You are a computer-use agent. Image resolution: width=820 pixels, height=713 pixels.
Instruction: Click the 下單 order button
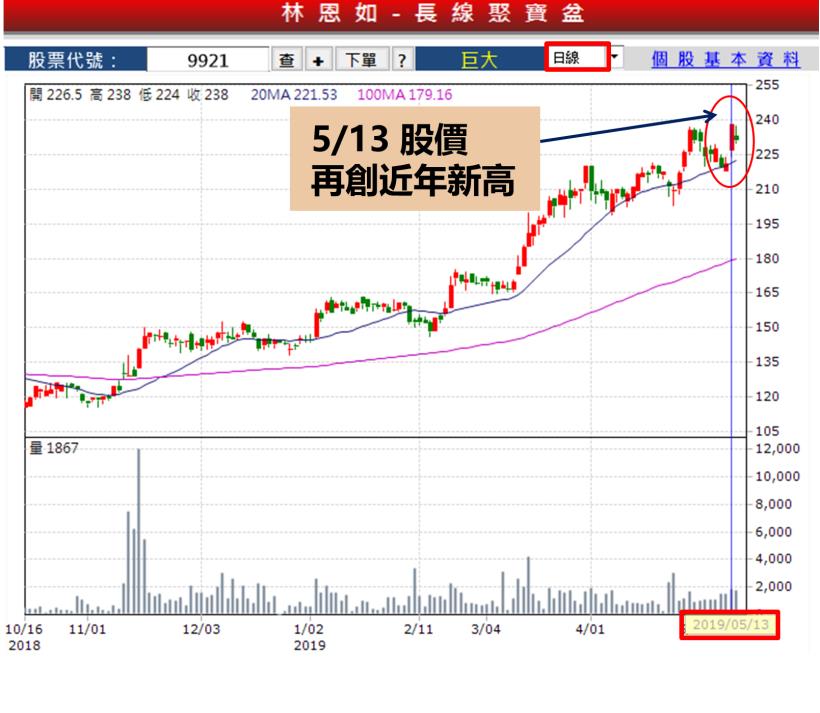click(361, 60)
